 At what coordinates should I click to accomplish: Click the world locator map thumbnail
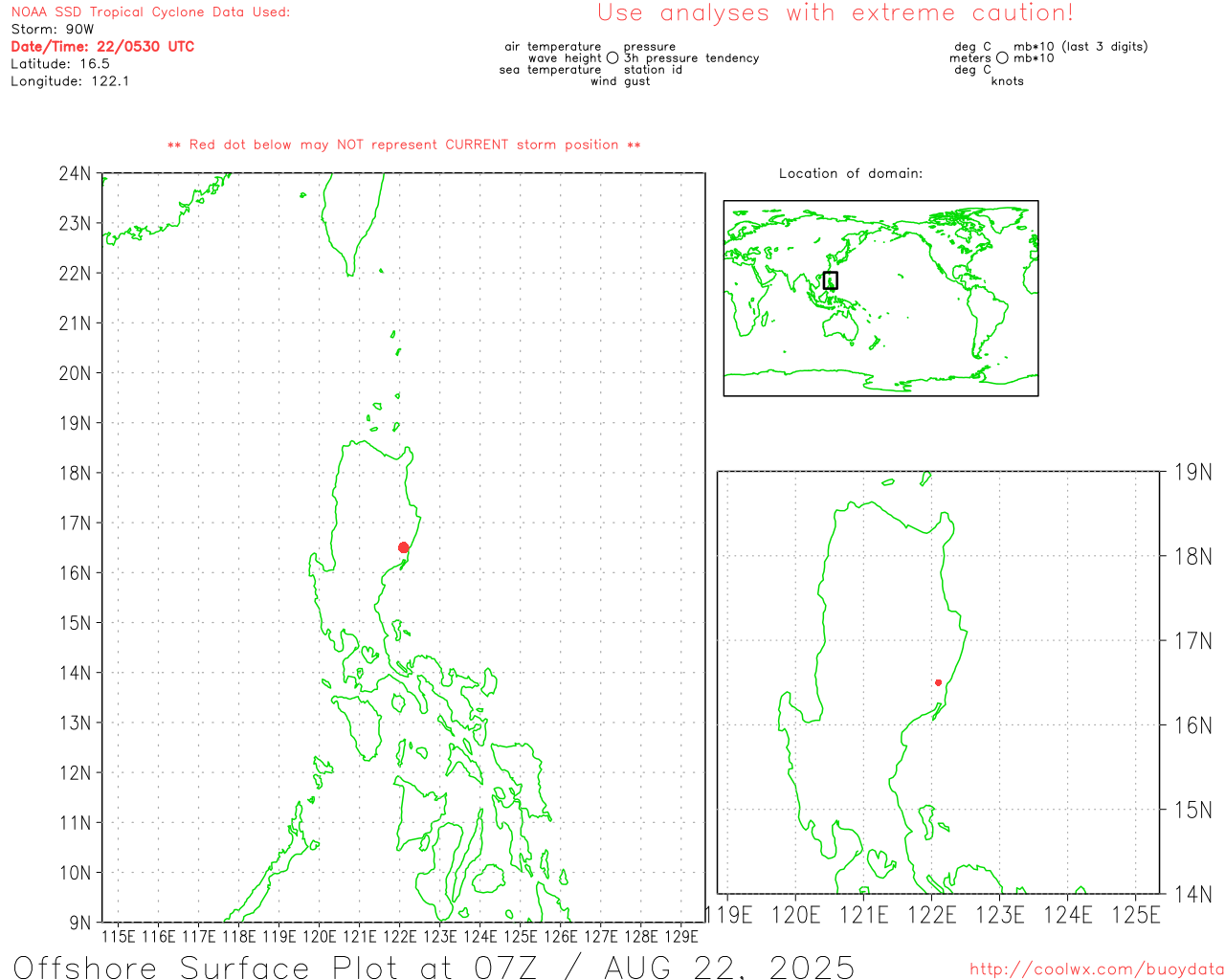point(880,299)
